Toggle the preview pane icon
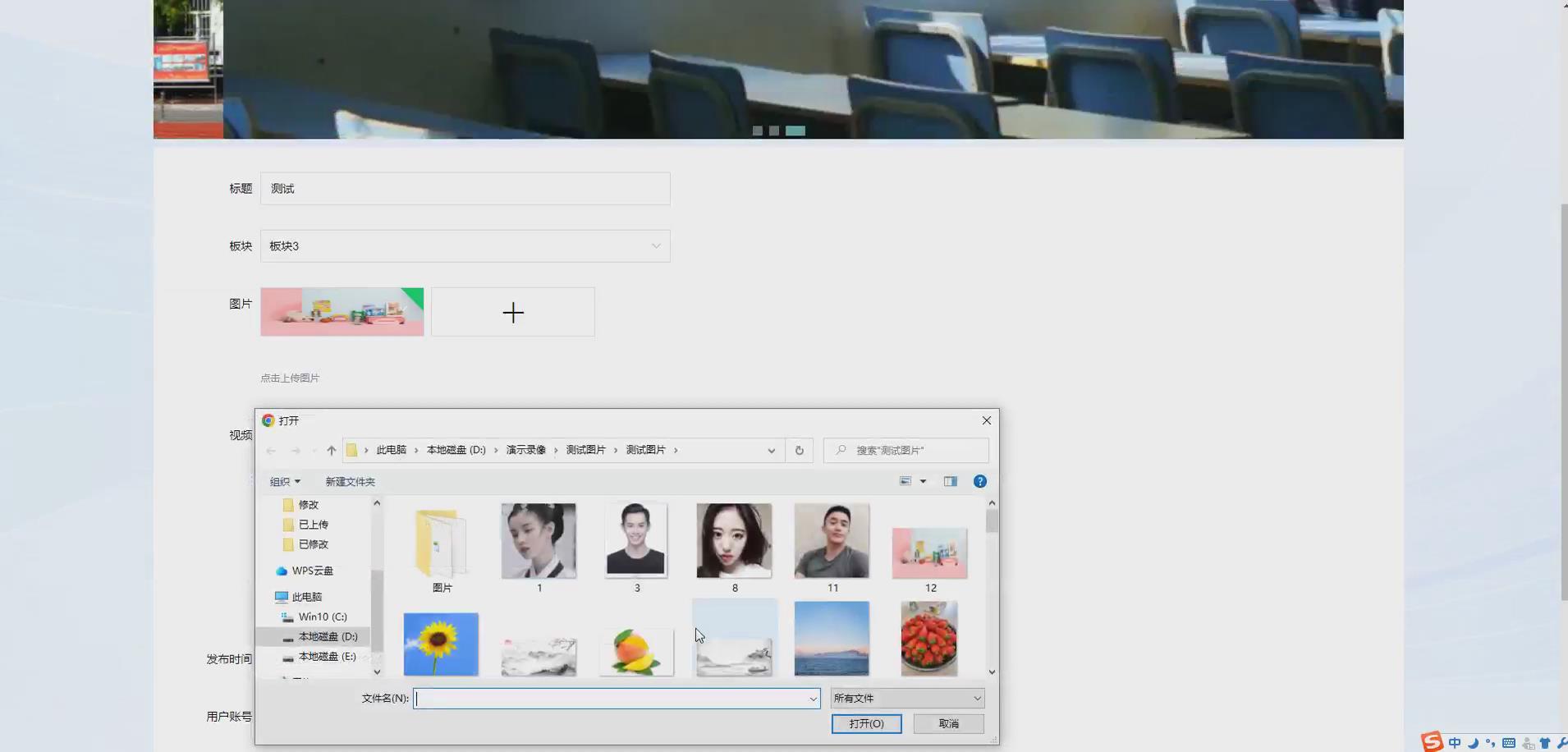The image size is (1568, 752). [951, 482]
